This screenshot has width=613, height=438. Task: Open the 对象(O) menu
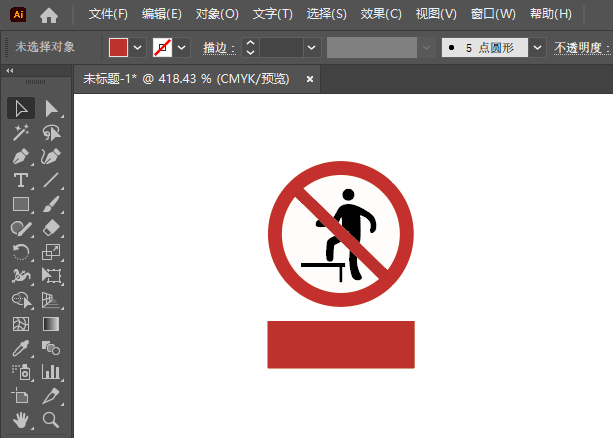click(217, 14)
